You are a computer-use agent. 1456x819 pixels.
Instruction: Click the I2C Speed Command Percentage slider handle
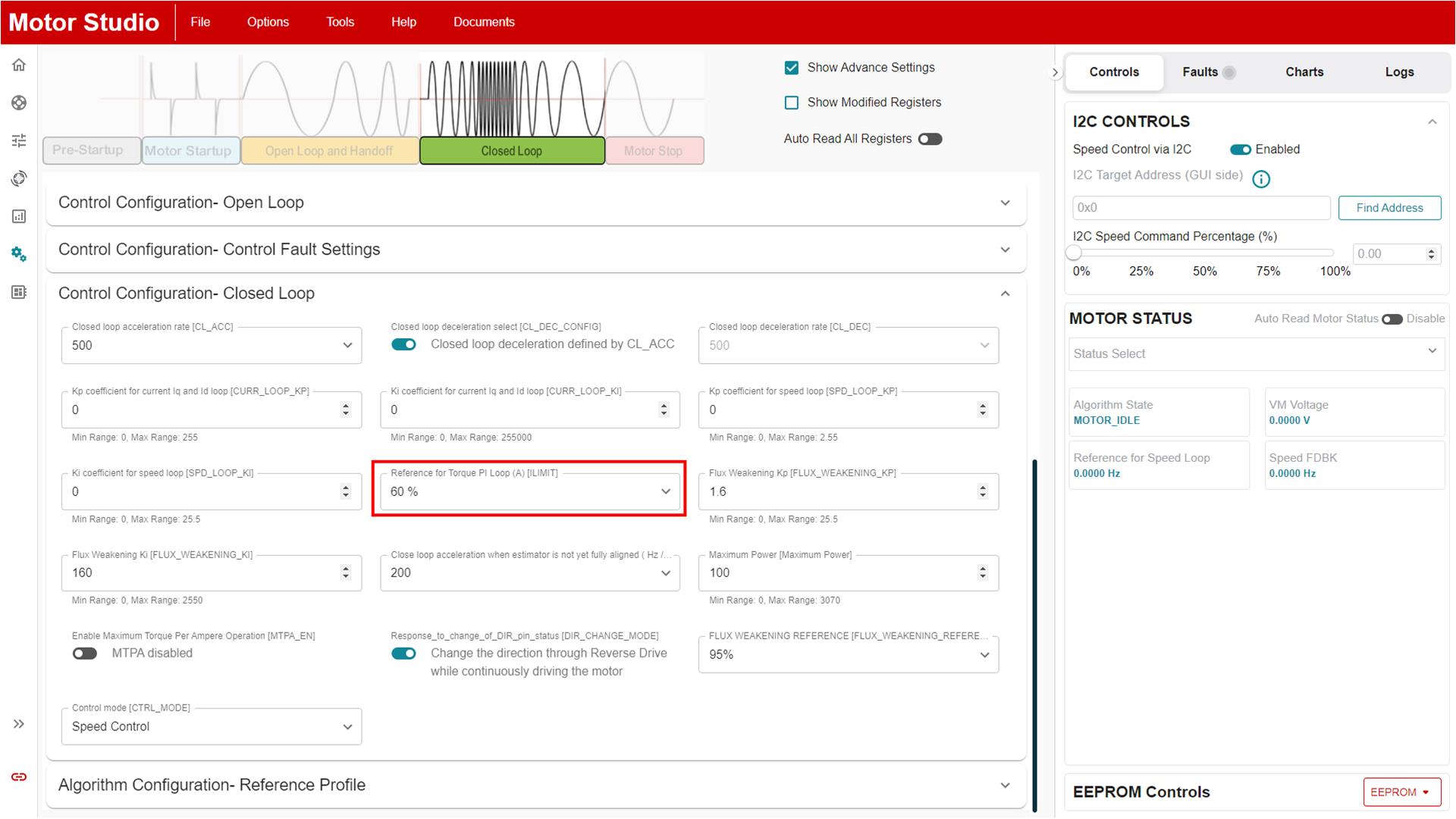1074,253
